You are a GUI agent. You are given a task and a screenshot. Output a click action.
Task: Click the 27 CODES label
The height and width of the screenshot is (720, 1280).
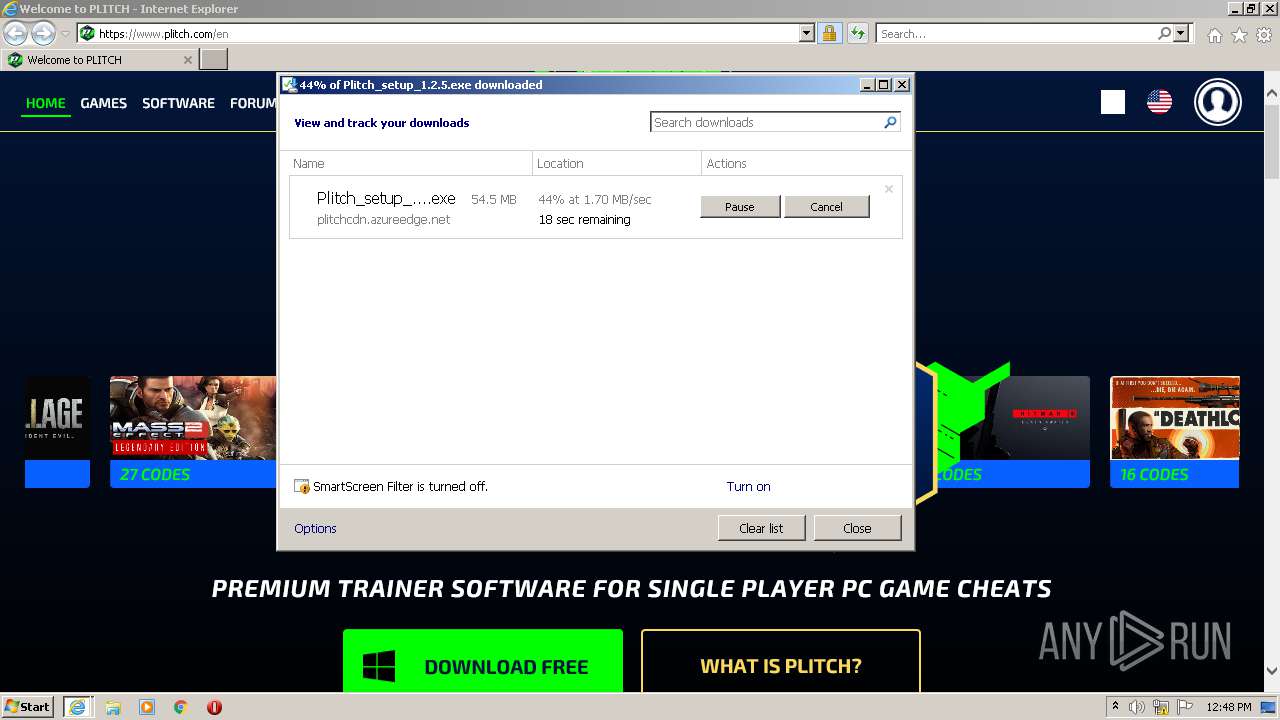coord(155,475)
